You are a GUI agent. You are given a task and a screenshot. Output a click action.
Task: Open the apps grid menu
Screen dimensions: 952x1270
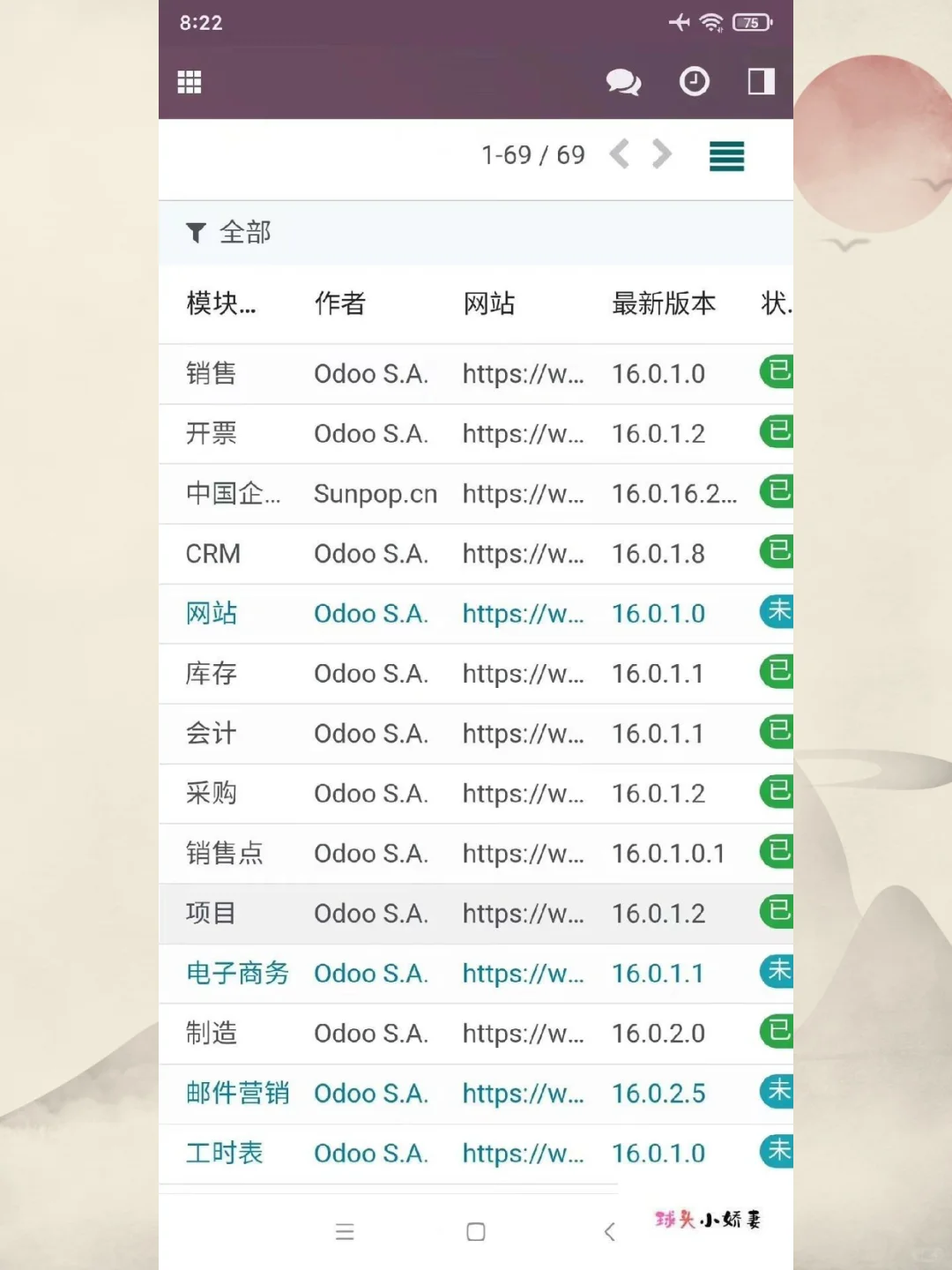coord(189,81)
